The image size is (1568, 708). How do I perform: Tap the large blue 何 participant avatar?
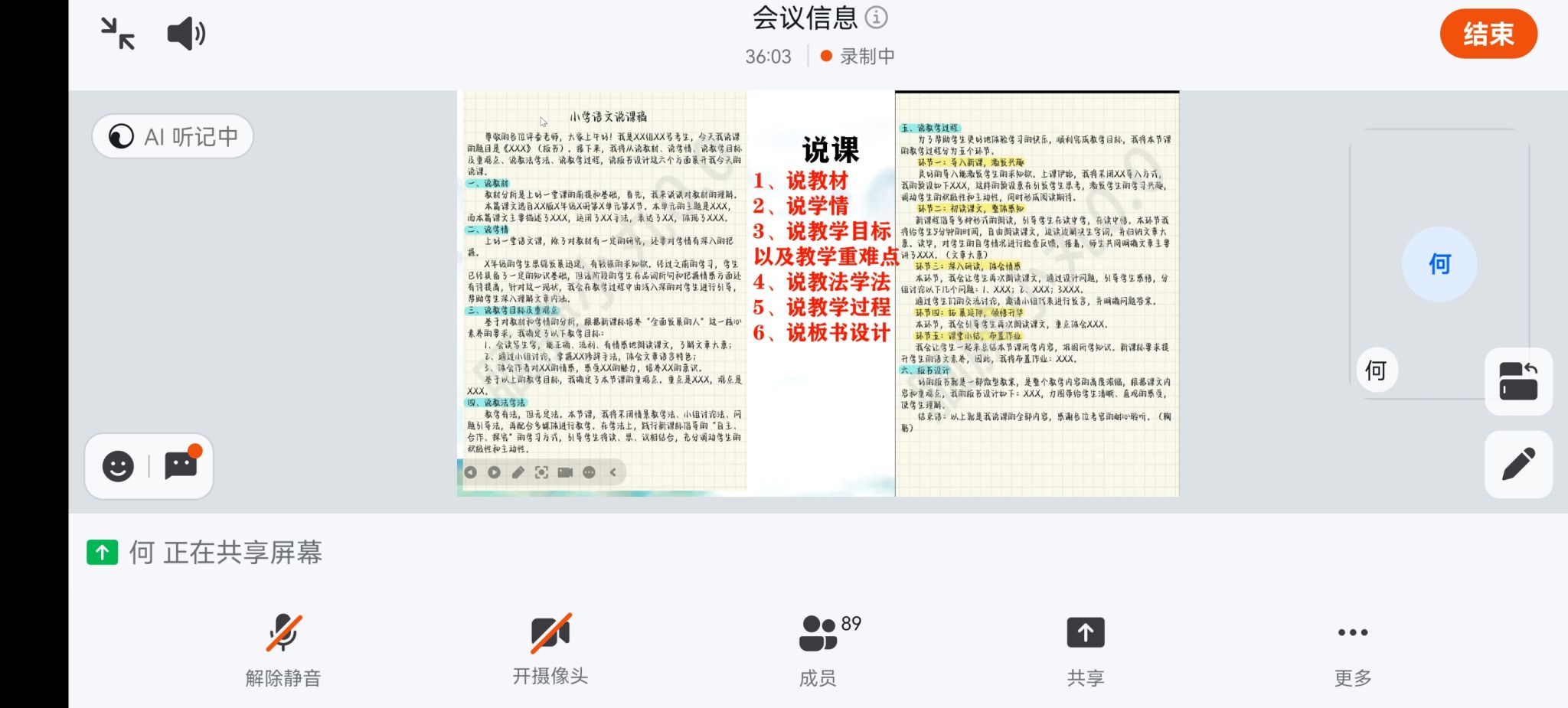pos(1439,264)
